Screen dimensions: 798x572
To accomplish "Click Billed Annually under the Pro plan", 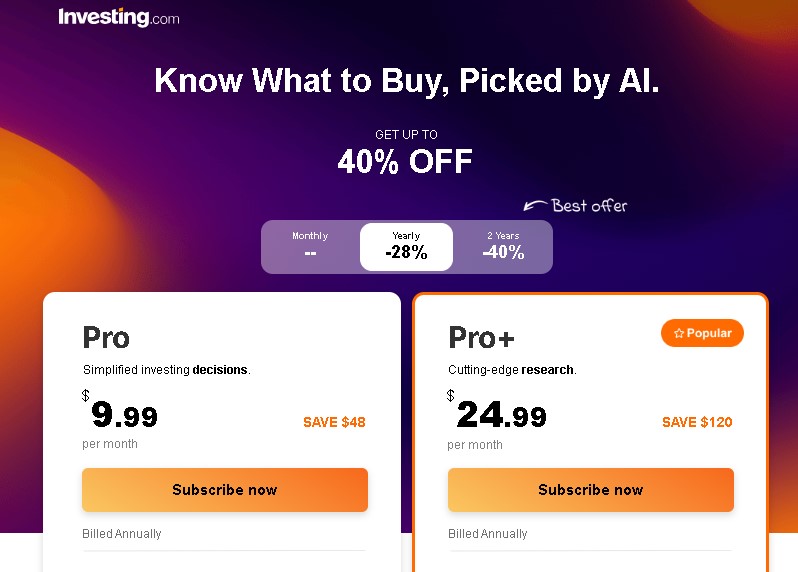I will coord(122,534).
